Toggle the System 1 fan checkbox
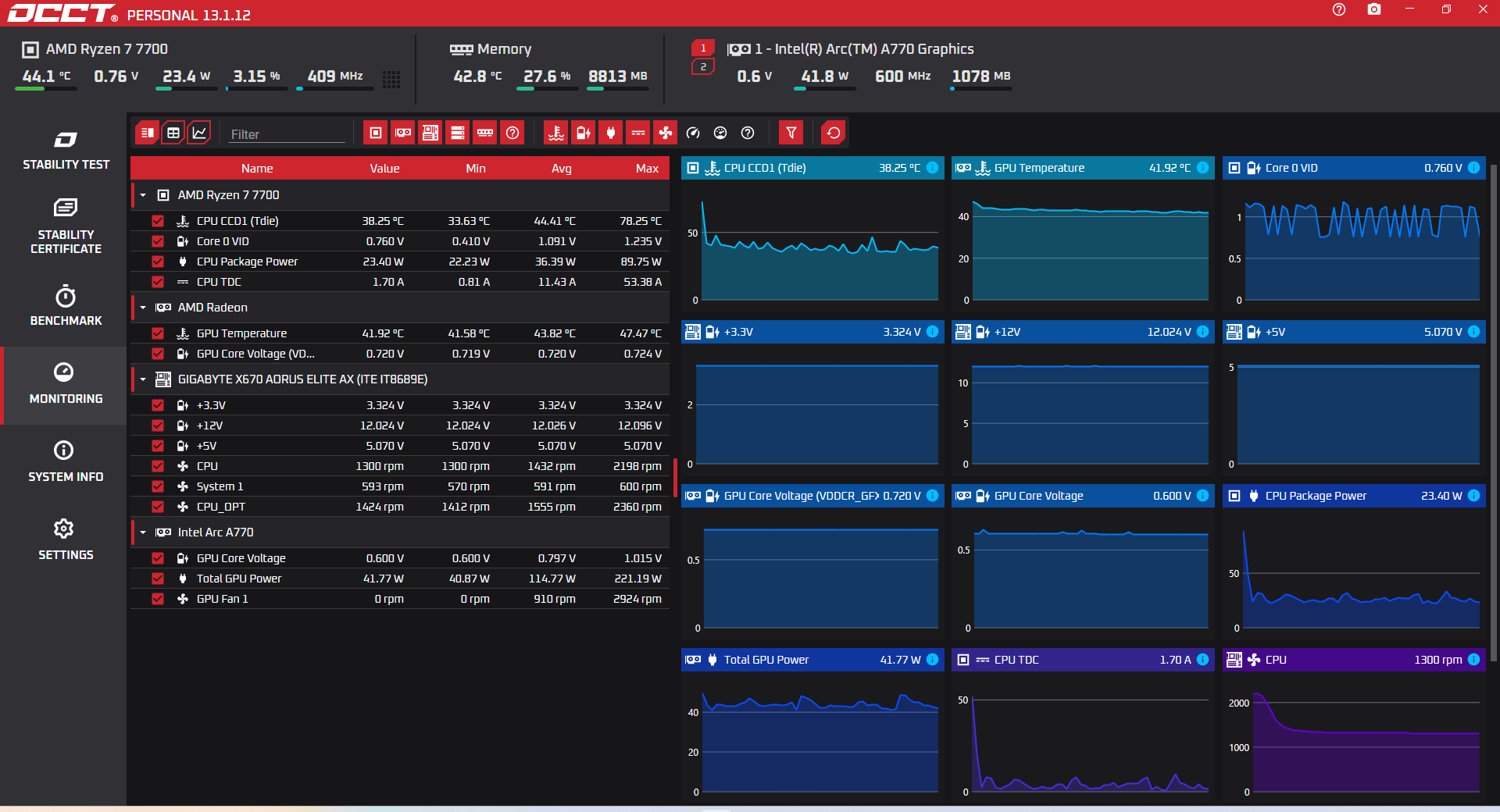Viewport: 1500px width, 812px height. 158,486
